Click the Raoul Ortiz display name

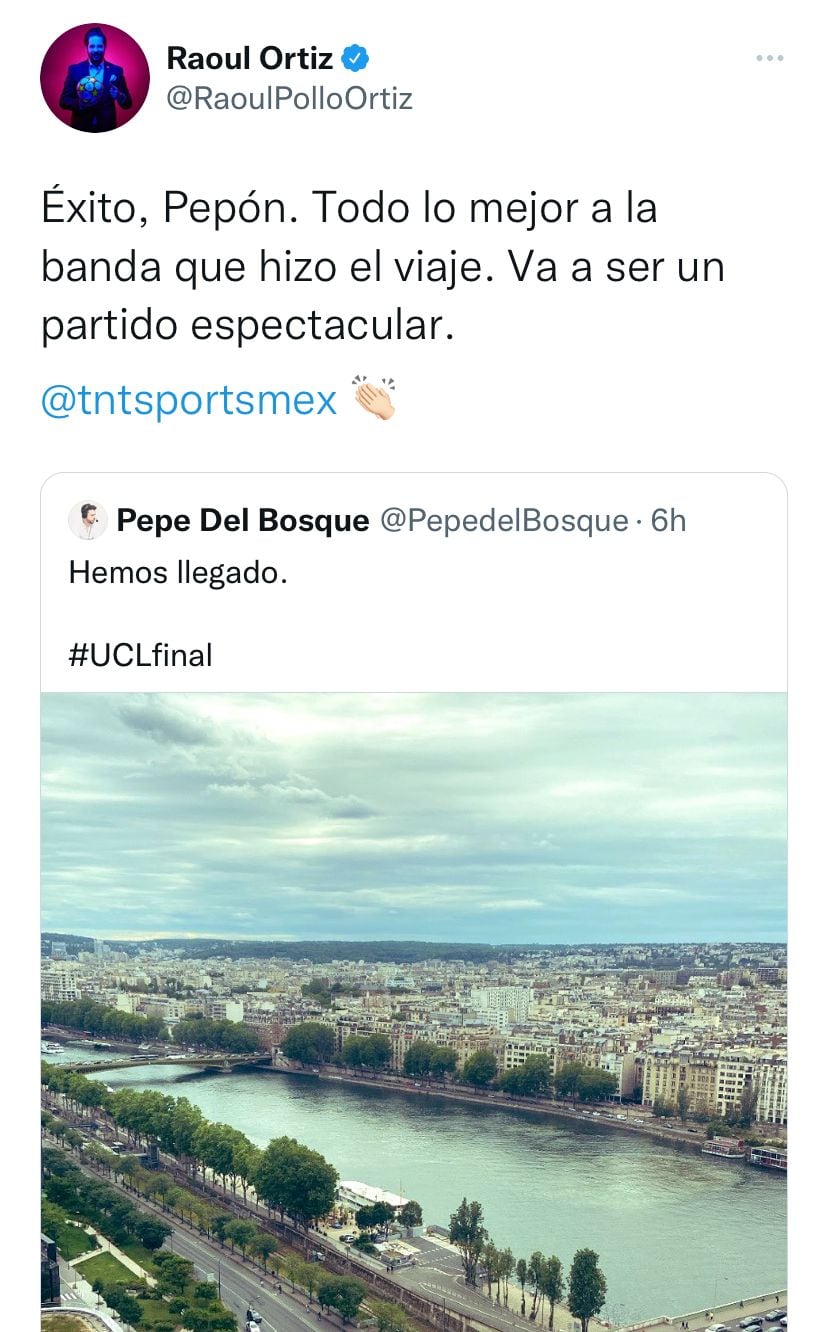pos(249,58)
